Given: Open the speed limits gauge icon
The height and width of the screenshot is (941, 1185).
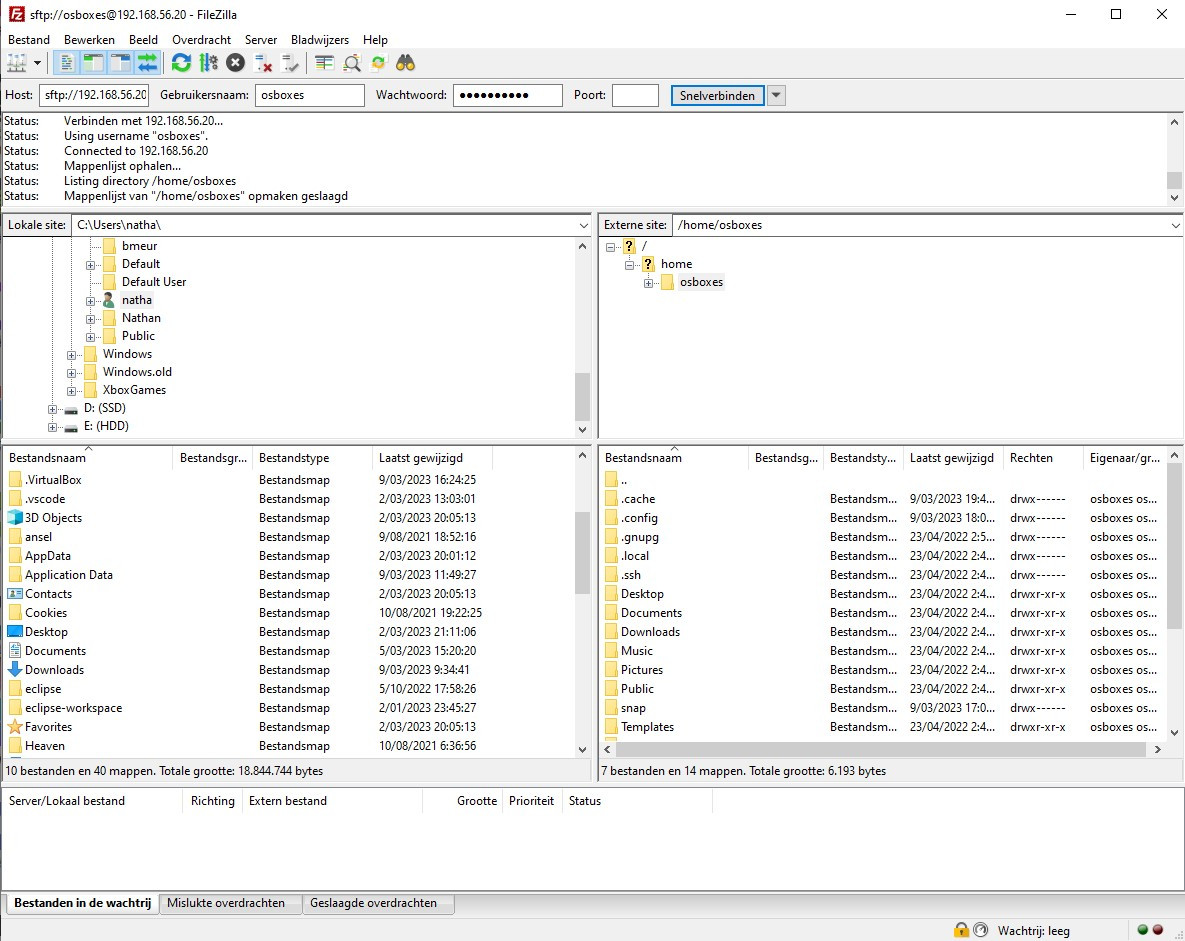Looking at the screenshot, I should click(980, 930).
